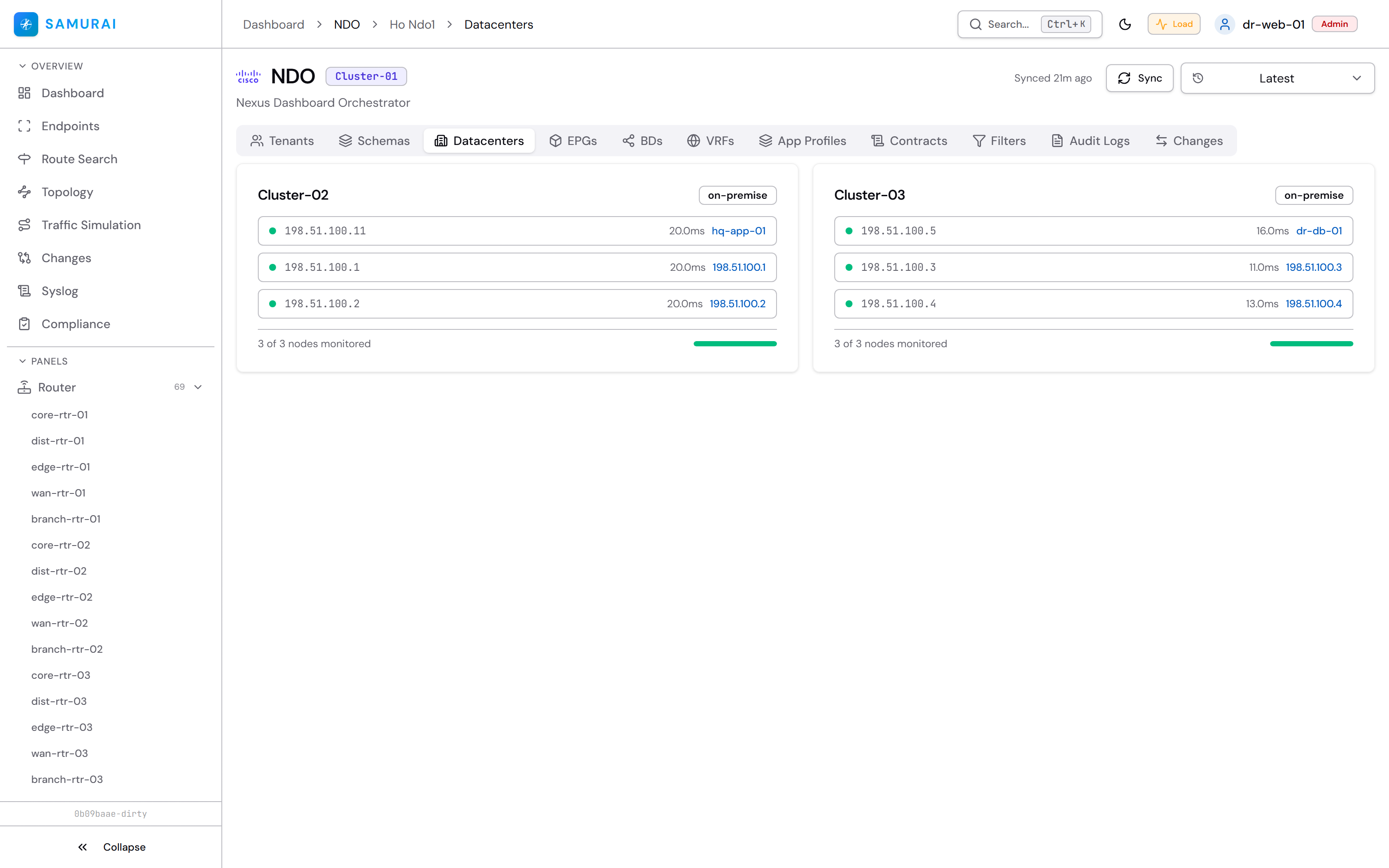Switch to the EPGs tab
Screen dimensions: 1389x868
click(x=573, y=141)
